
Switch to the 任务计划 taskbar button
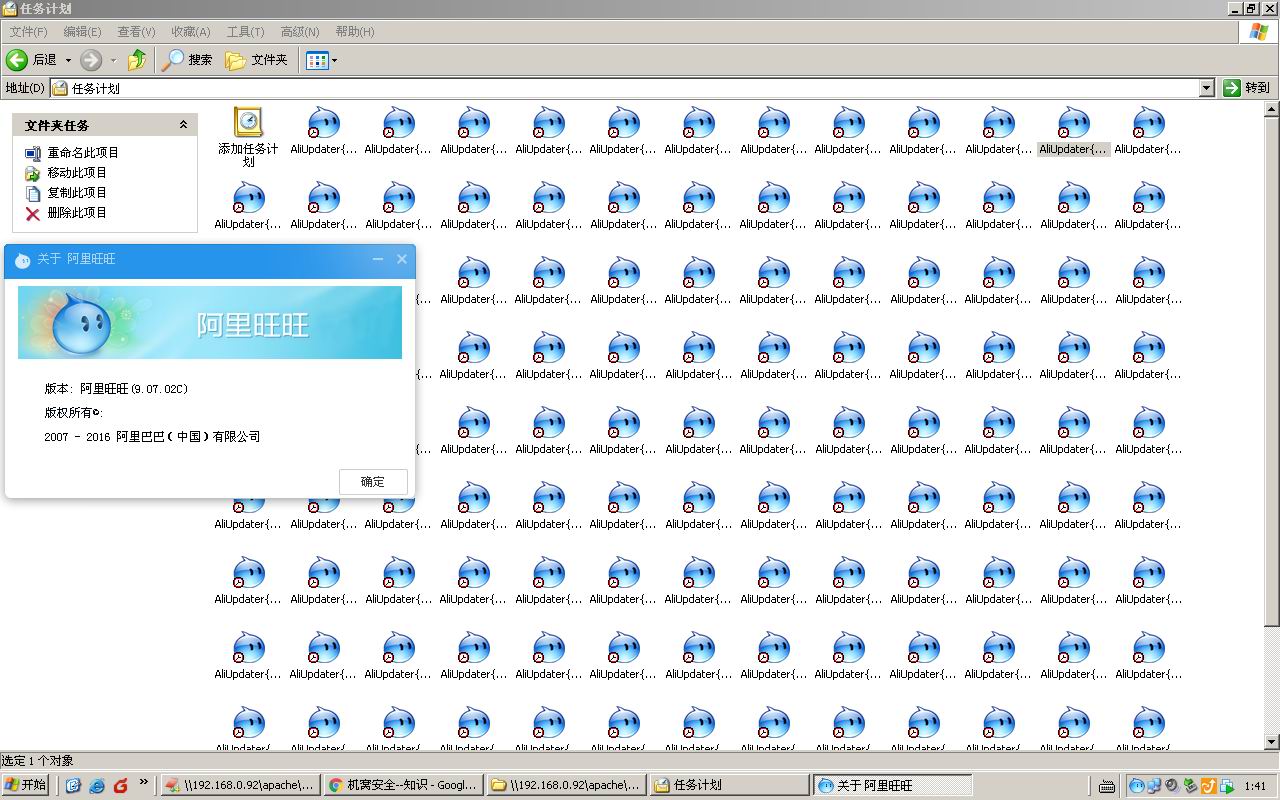coord(729,785)
